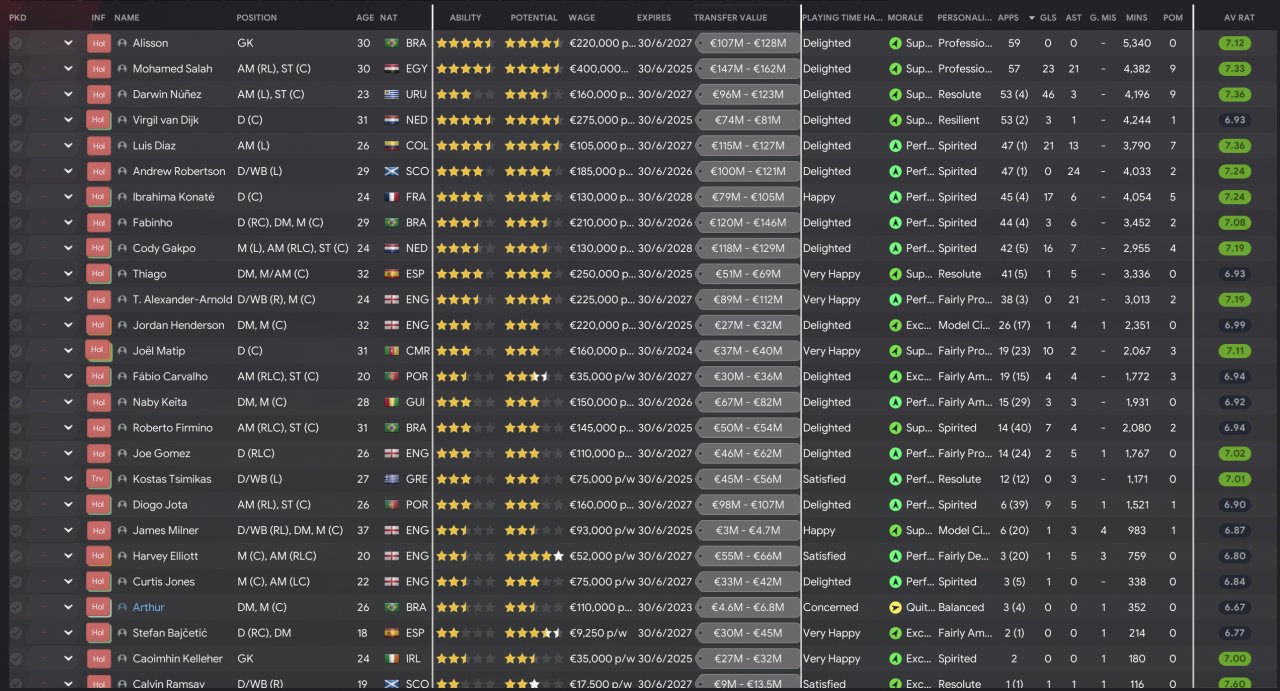
Task: Click the Spain flag in Thiago's row
Action: click(391, 274)
